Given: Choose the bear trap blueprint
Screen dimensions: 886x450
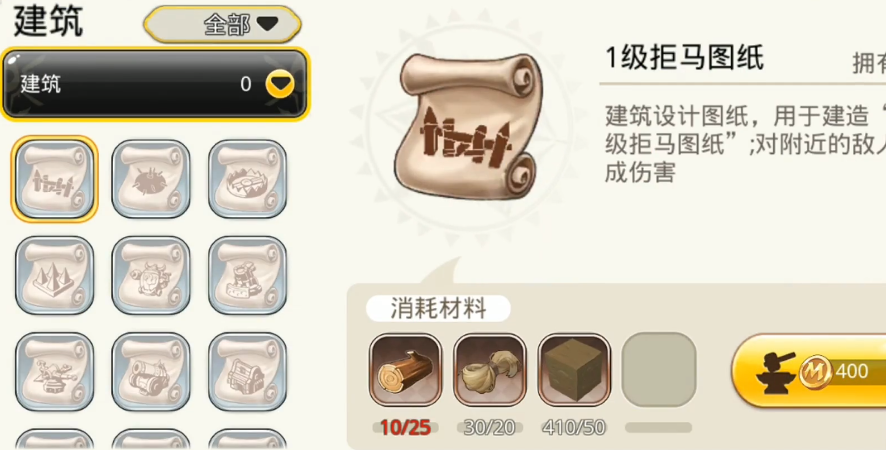Looking at the screenshot, I should tap(247, 179).
